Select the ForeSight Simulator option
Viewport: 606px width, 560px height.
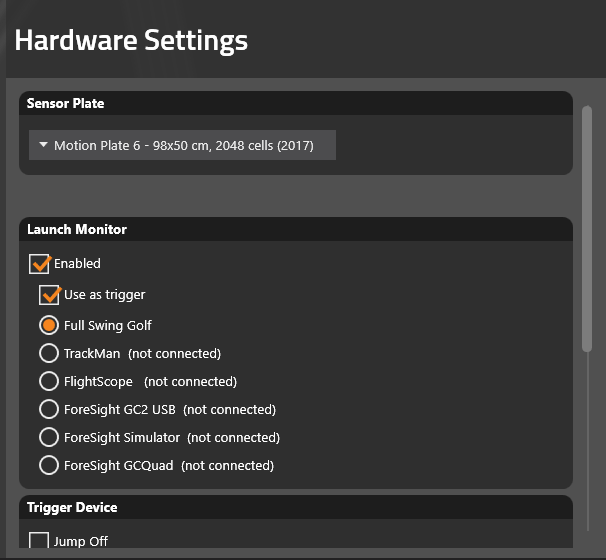(49, 437)
